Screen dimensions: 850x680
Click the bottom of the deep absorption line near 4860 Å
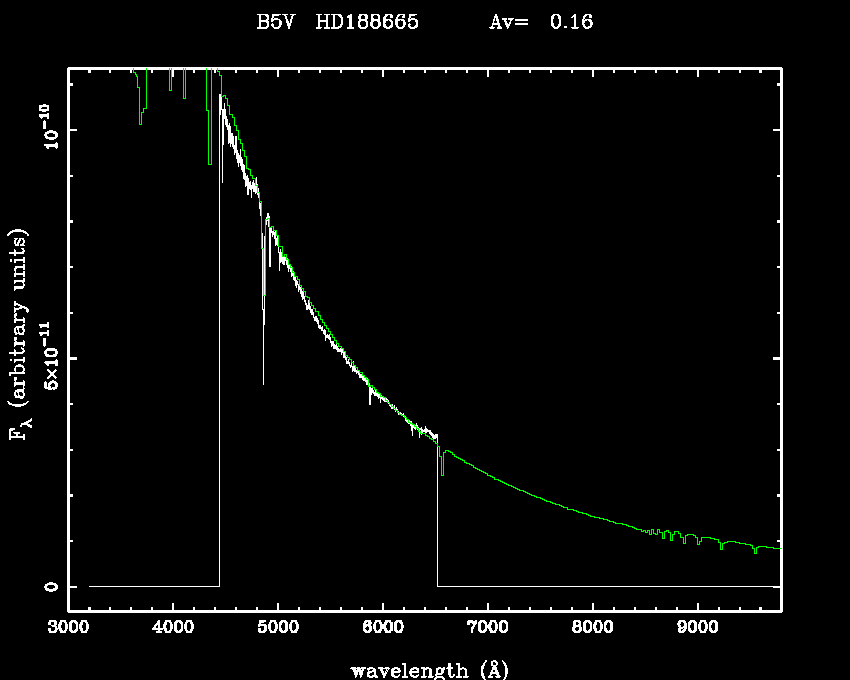coord(263,382)
